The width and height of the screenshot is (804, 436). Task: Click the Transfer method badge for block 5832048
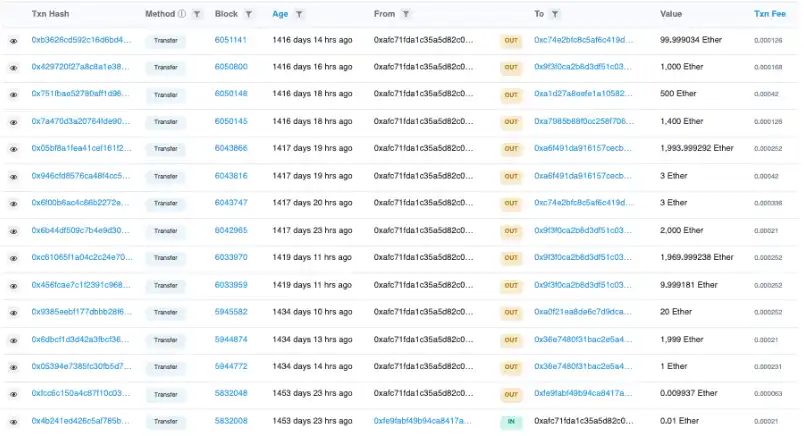pos(166,394)
